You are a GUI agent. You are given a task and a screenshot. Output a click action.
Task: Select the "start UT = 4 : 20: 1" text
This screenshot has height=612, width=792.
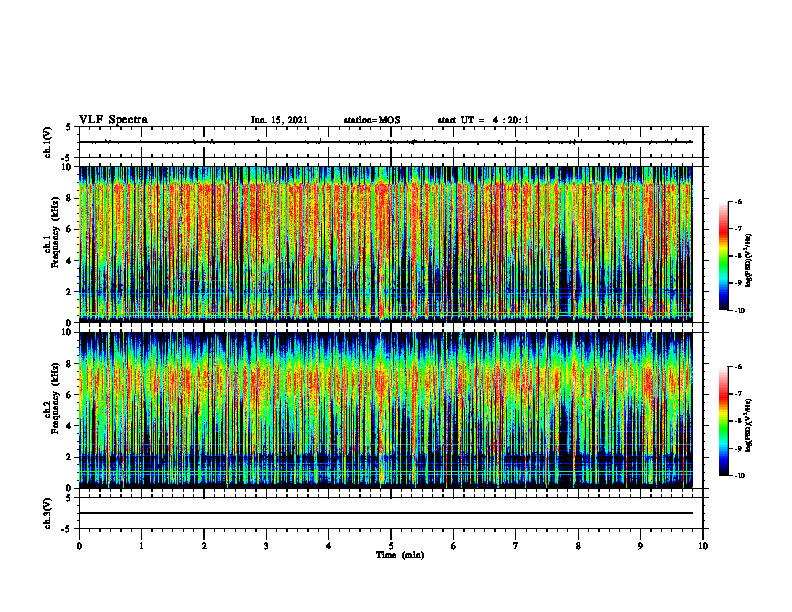pyautogui.click(x=483, y=120)
